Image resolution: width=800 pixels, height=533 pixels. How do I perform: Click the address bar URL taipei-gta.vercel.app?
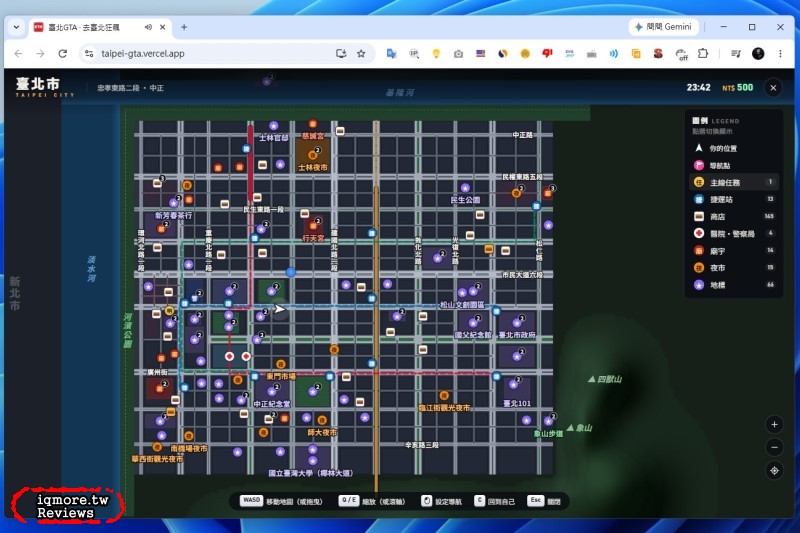tap(143, 54)
